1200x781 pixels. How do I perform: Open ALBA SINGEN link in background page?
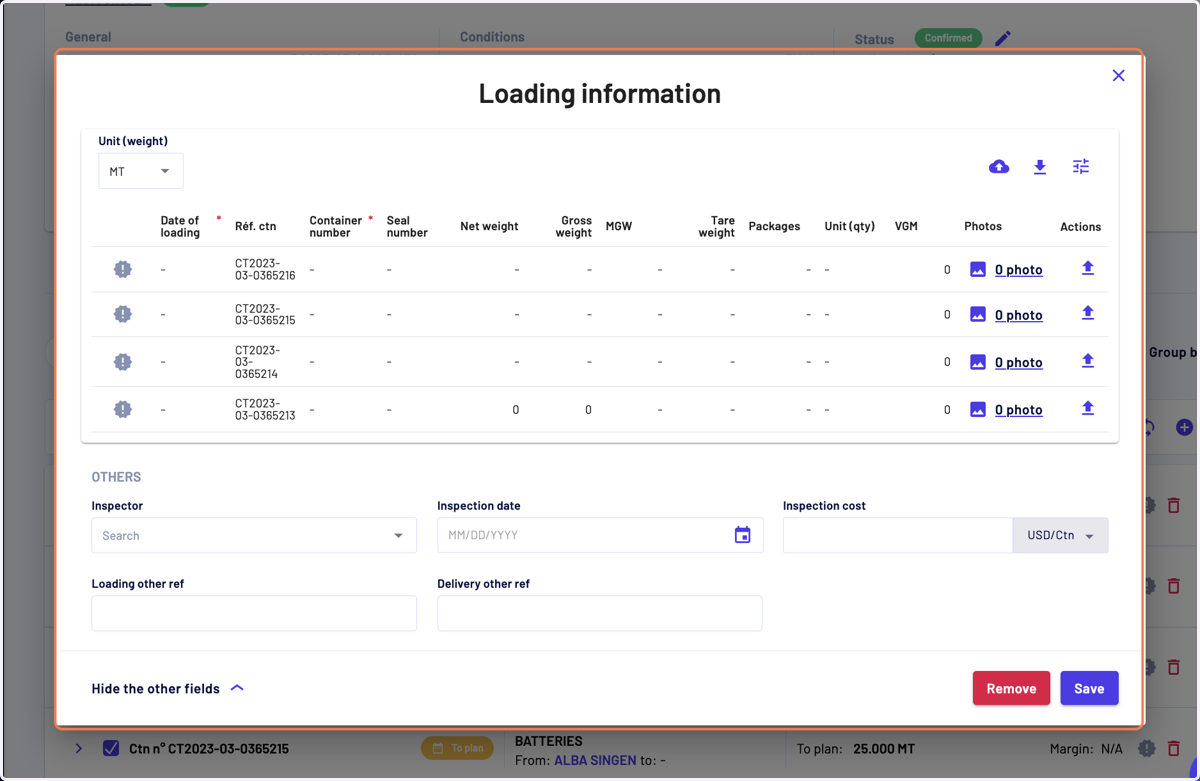click(x=595, y=760)
